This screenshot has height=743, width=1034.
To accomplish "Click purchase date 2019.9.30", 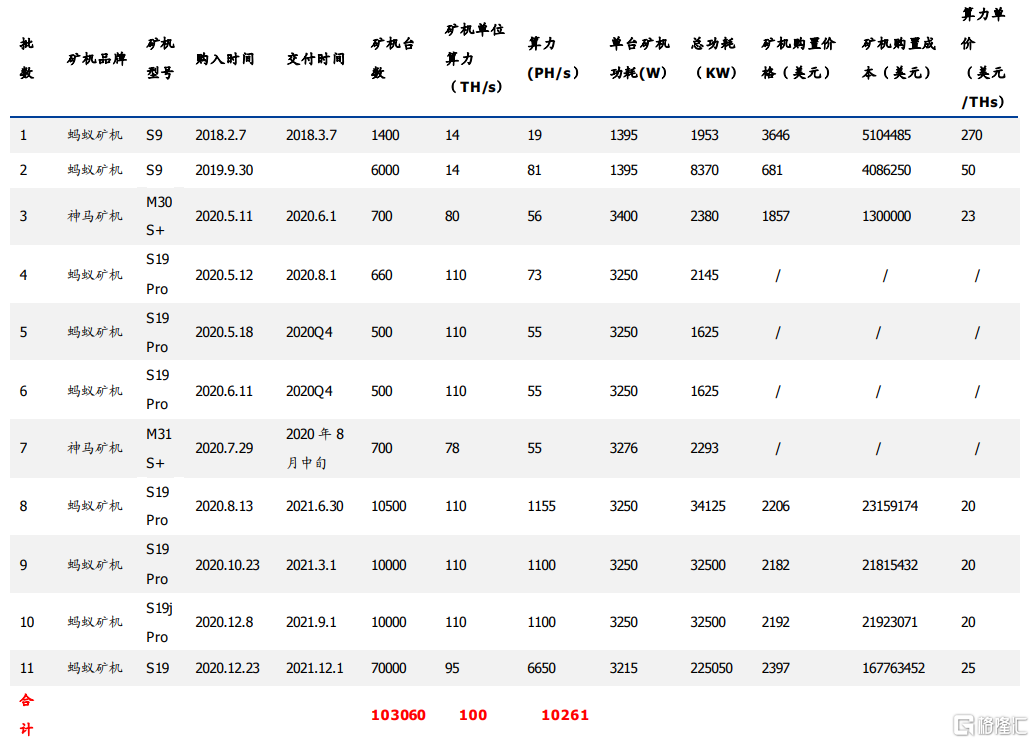I will point(224,170).
